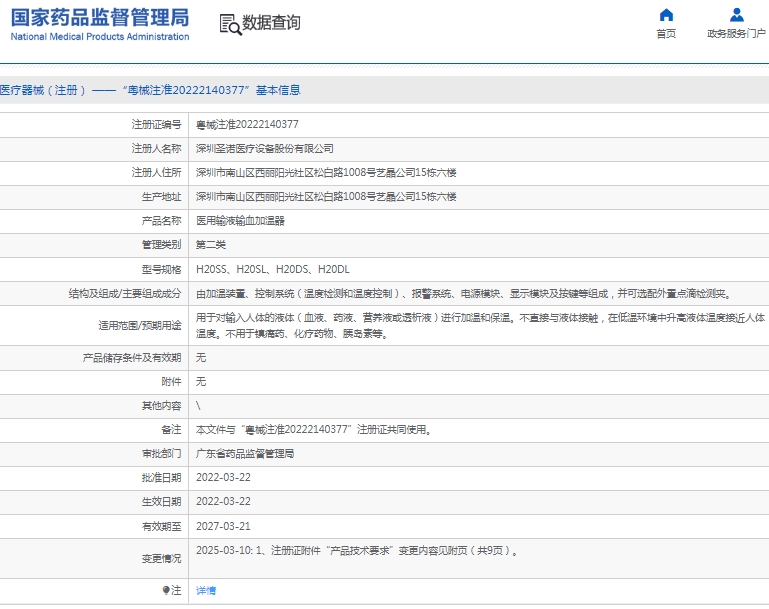Click the 国家药品监督管理局 logo title
Image resolution: width=769 pixels, height=609 pixels.
pos(100,18)
